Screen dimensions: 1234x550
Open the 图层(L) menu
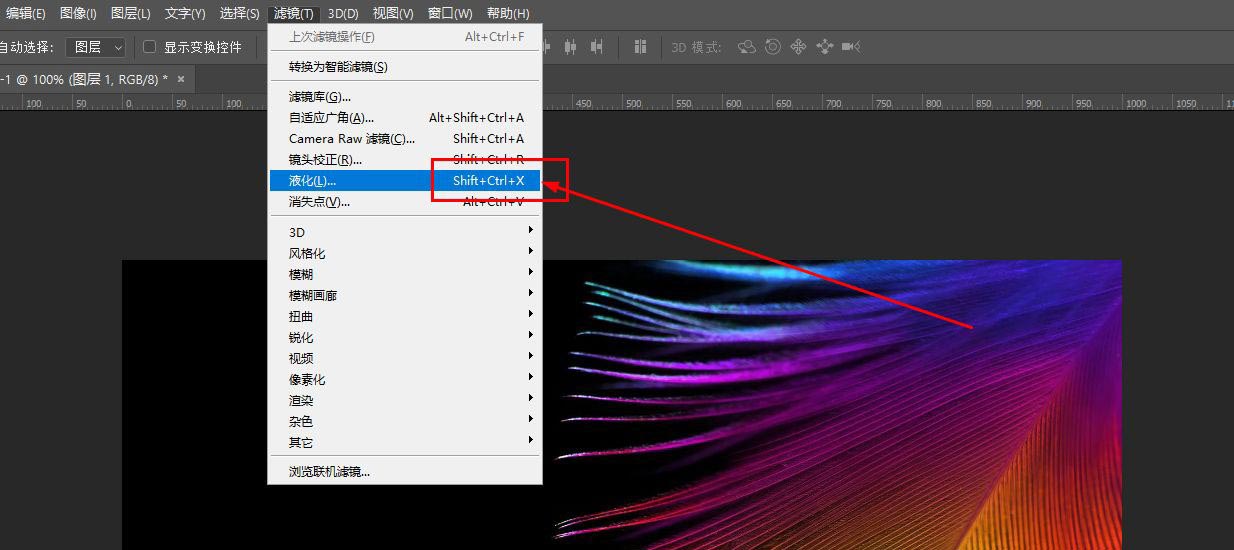click(x=131, y=13)
